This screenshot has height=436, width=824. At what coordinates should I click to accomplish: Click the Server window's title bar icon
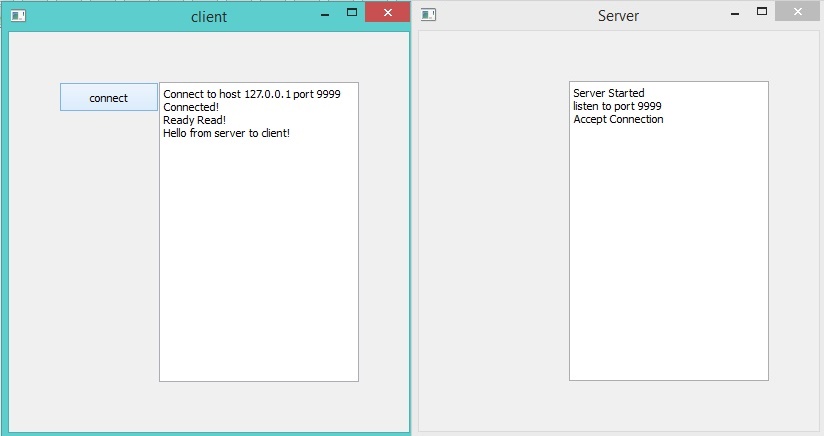coord(428,15)
